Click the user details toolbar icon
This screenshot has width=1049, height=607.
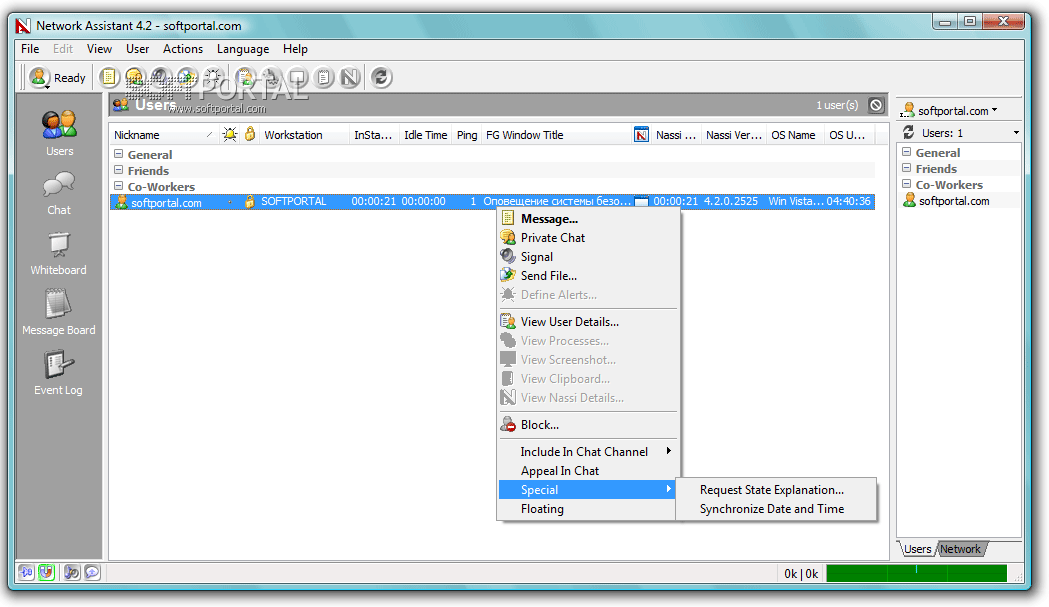click(245, 78)
